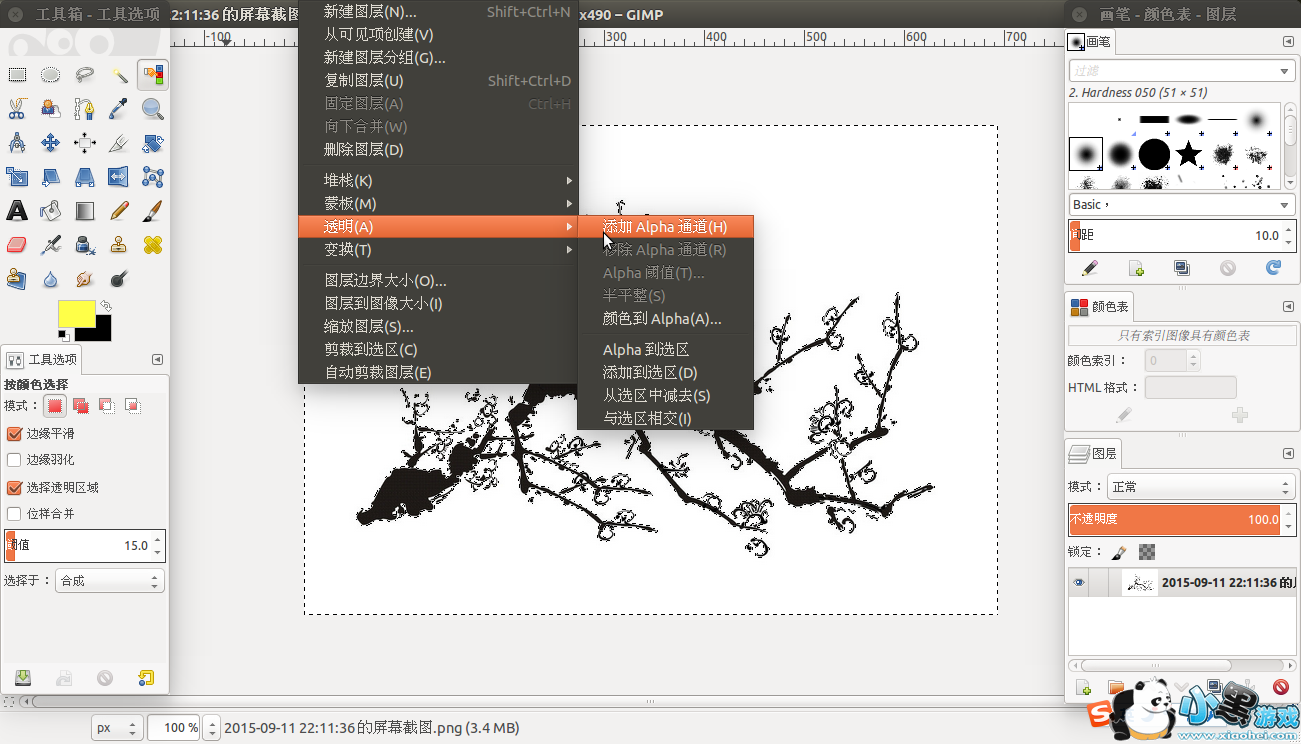Open the 选择于 合成 dropdown
The width and height of the screenshot is (1301, 744).
tap(110, 580)
